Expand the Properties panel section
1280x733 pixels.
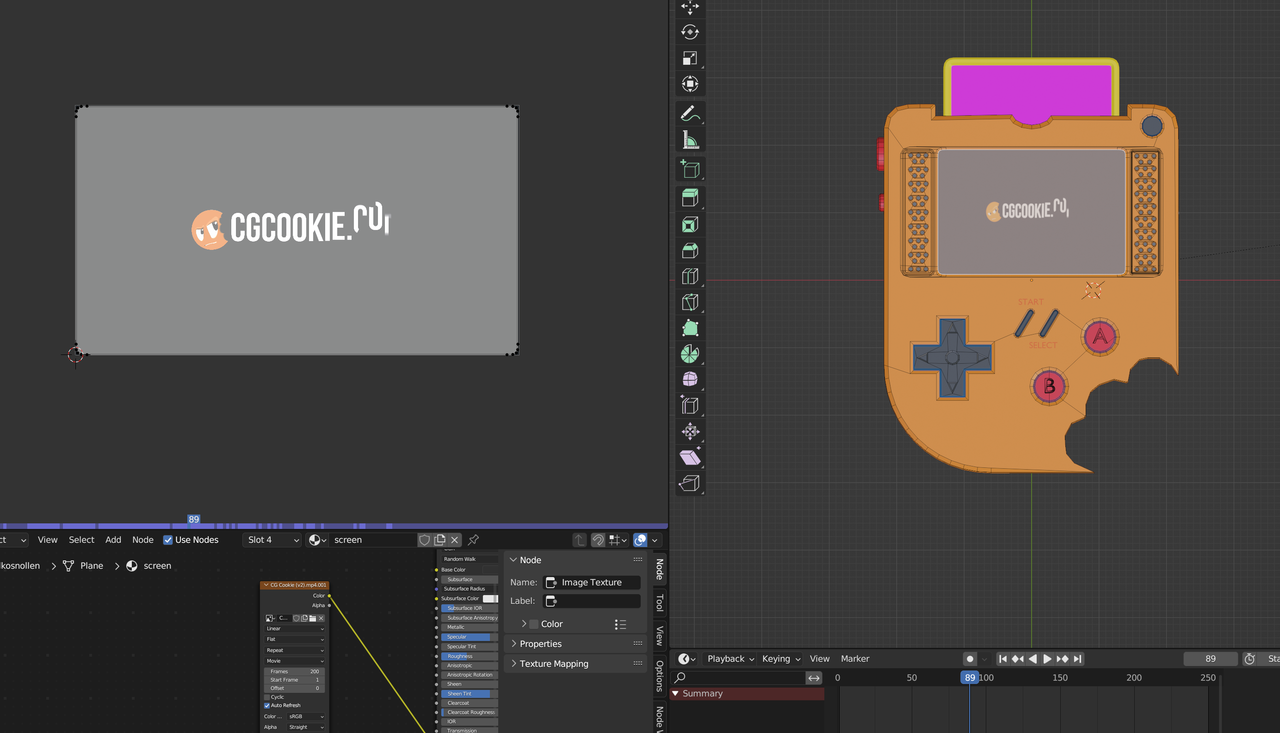[x=540, y=644]
